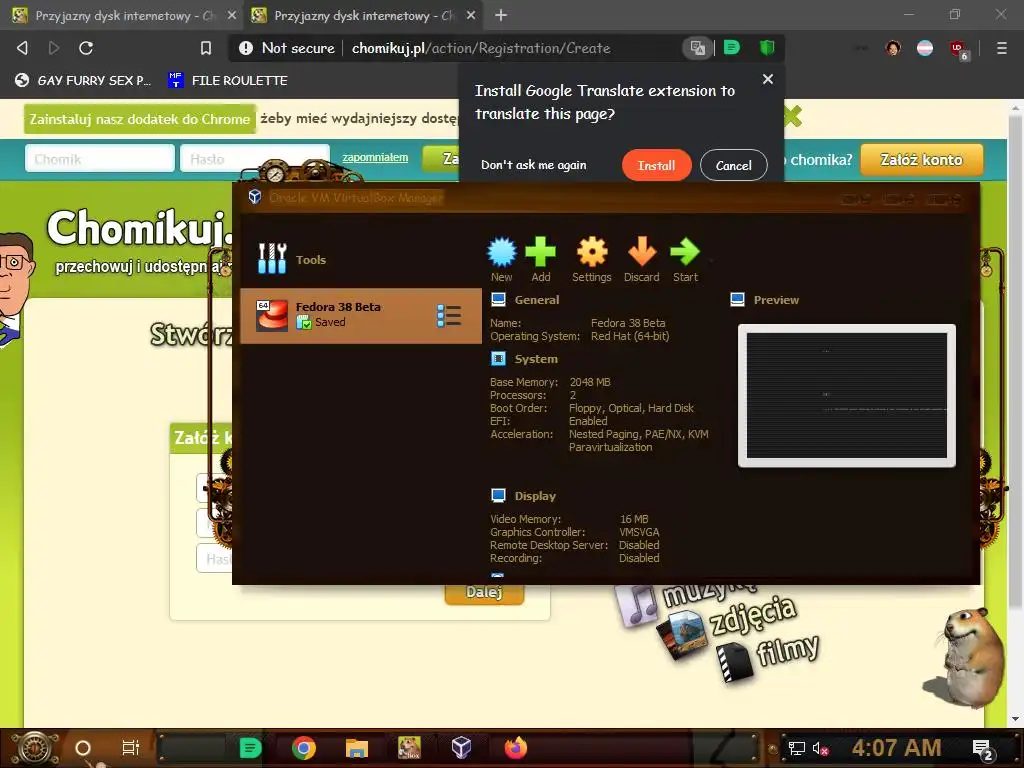
Task: Click green Add plus icon in VirtualBox
Action: (541, 259)
